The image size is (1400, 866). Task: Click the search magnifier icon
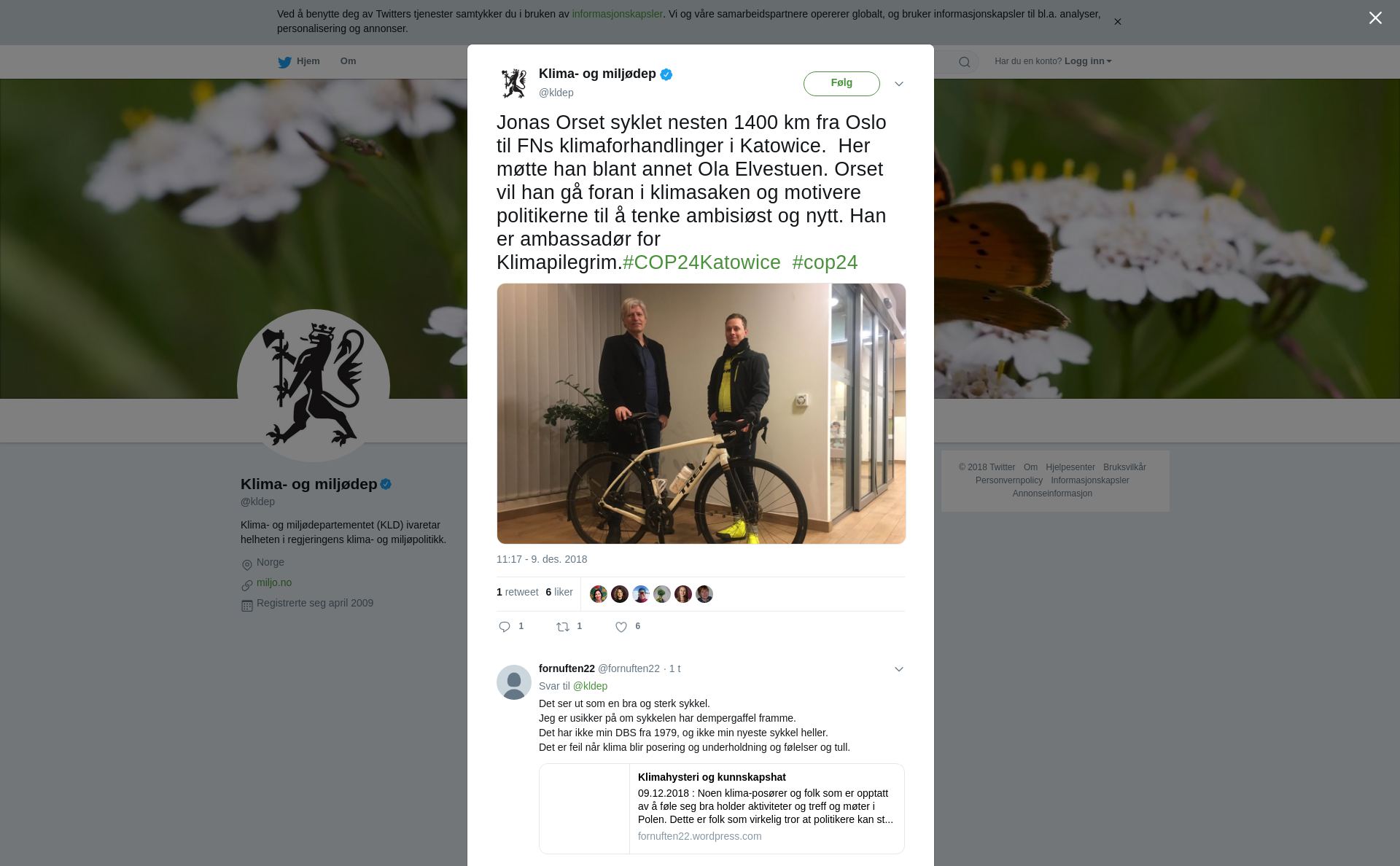tap(965, 62)
